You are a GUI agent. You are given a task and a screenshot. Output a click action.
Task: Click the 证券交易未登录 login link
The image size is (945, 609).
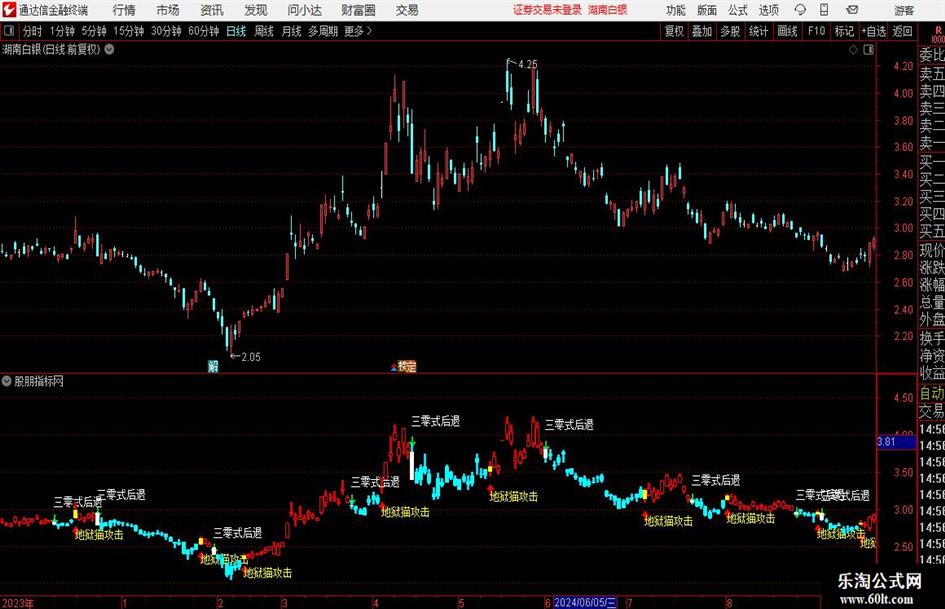pos(547,10)
